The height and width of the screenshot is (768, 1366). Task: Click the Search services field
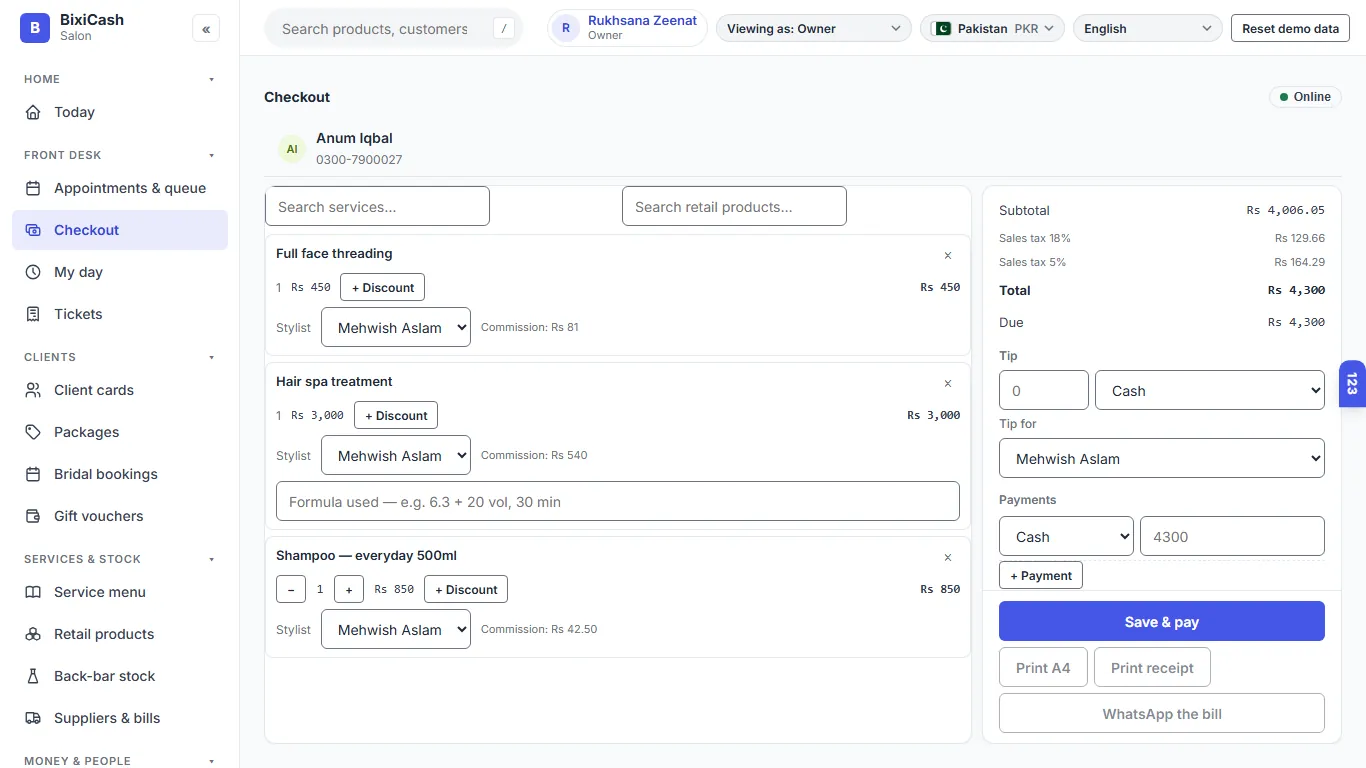377,206
